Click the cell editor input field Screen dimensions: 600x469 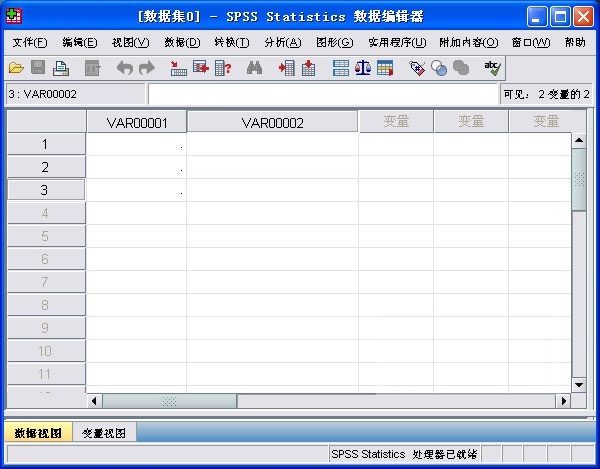click(323, 94)
